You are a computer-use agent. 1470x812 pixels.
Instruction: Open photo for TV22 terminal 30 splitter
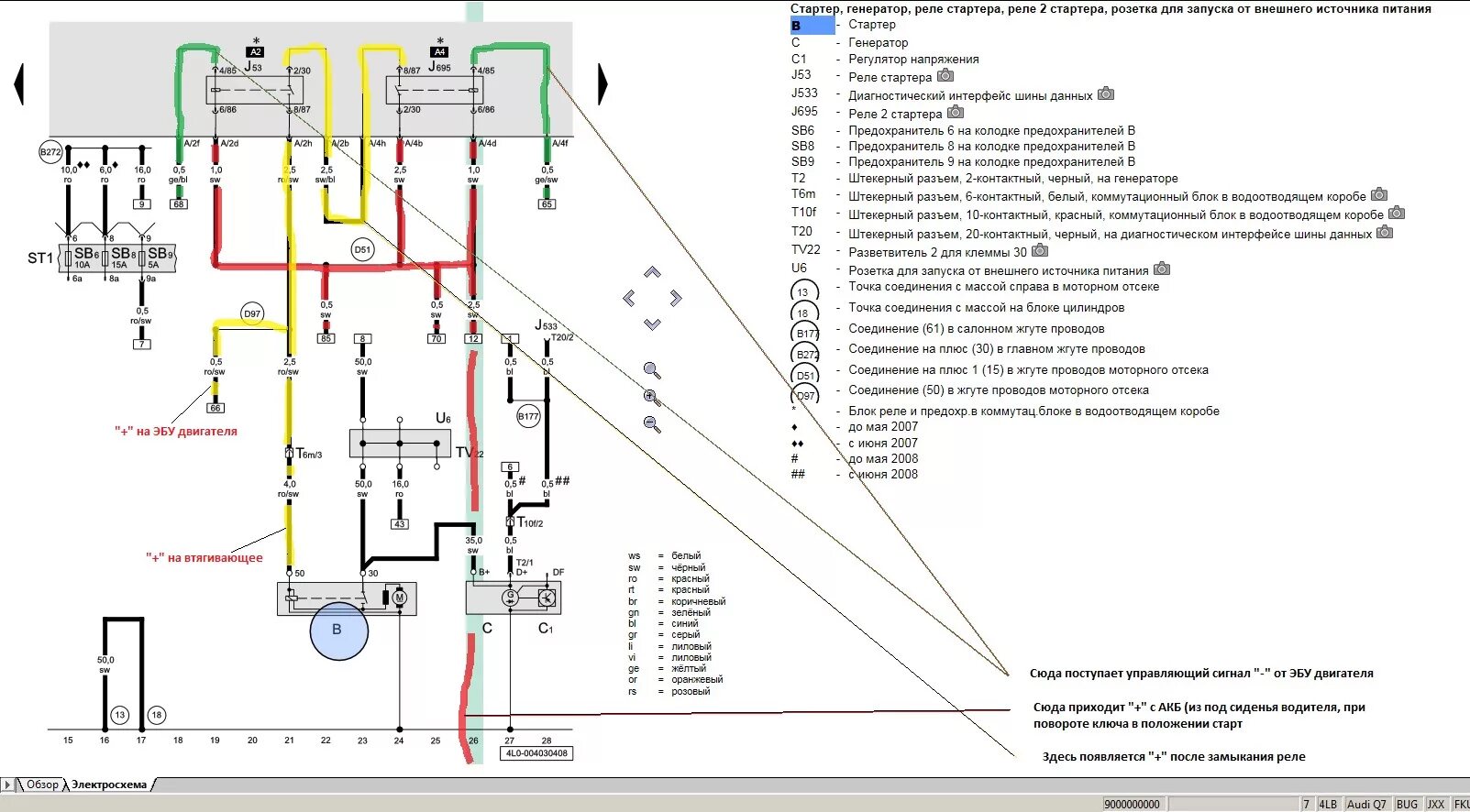(x=1040, y=250)
